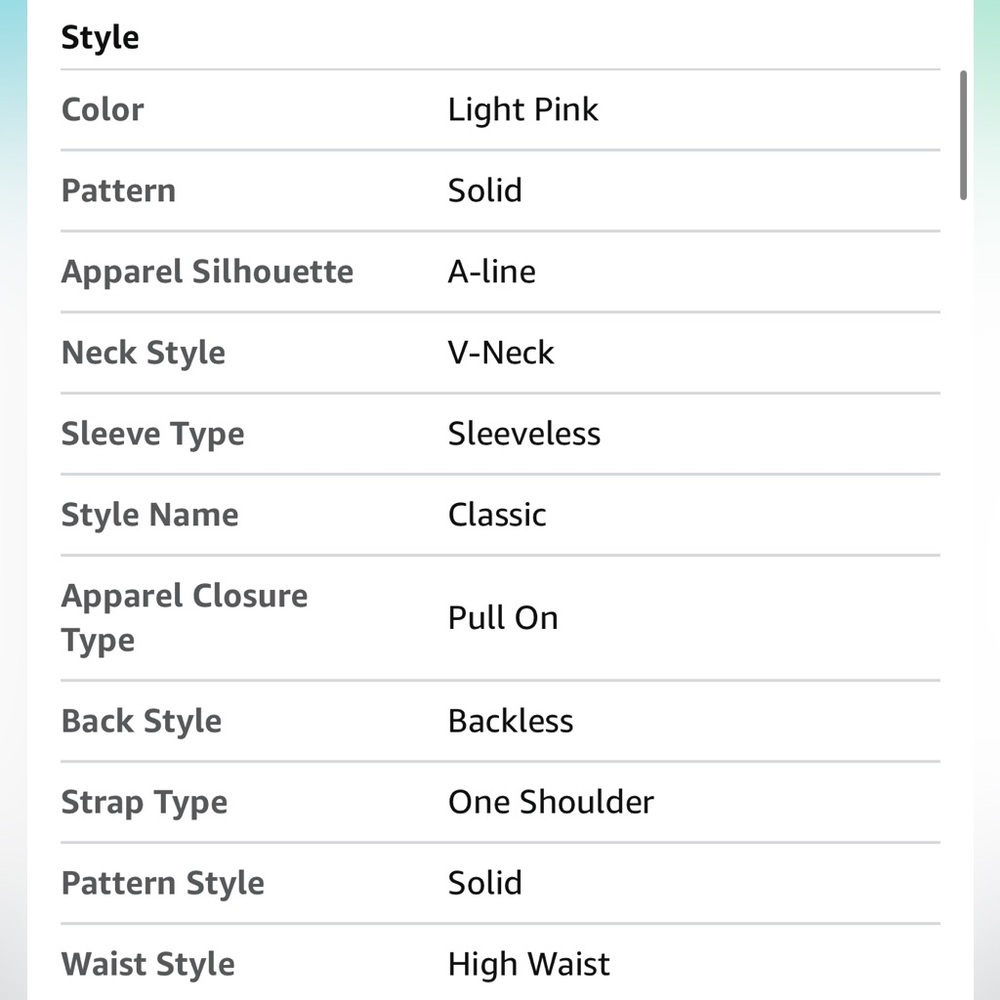
Task: Select the A-line silhouette value
Action: coord(492,272)
